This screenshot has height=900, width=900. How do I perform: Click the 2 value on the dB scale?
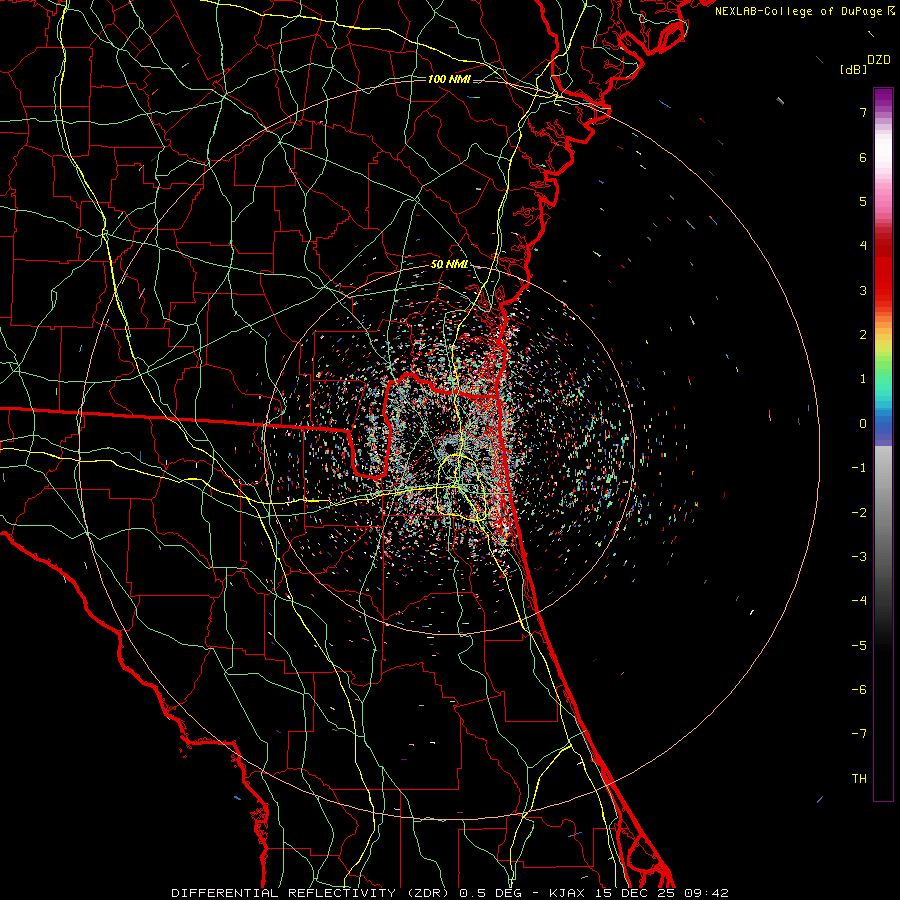863,335
